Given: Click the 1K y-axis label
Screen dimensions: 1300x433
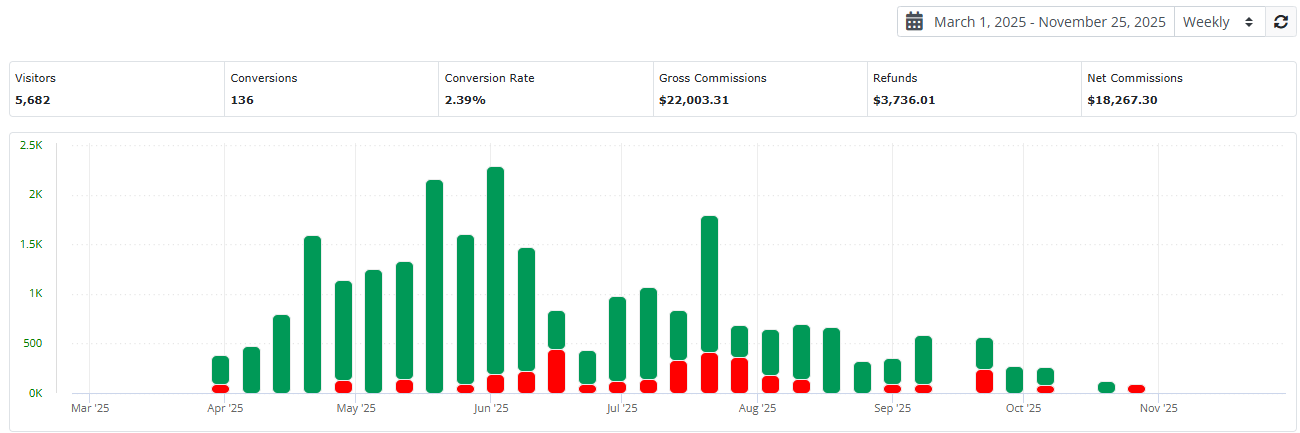Looking at the screenshot, I should click(x=34, y=294).
